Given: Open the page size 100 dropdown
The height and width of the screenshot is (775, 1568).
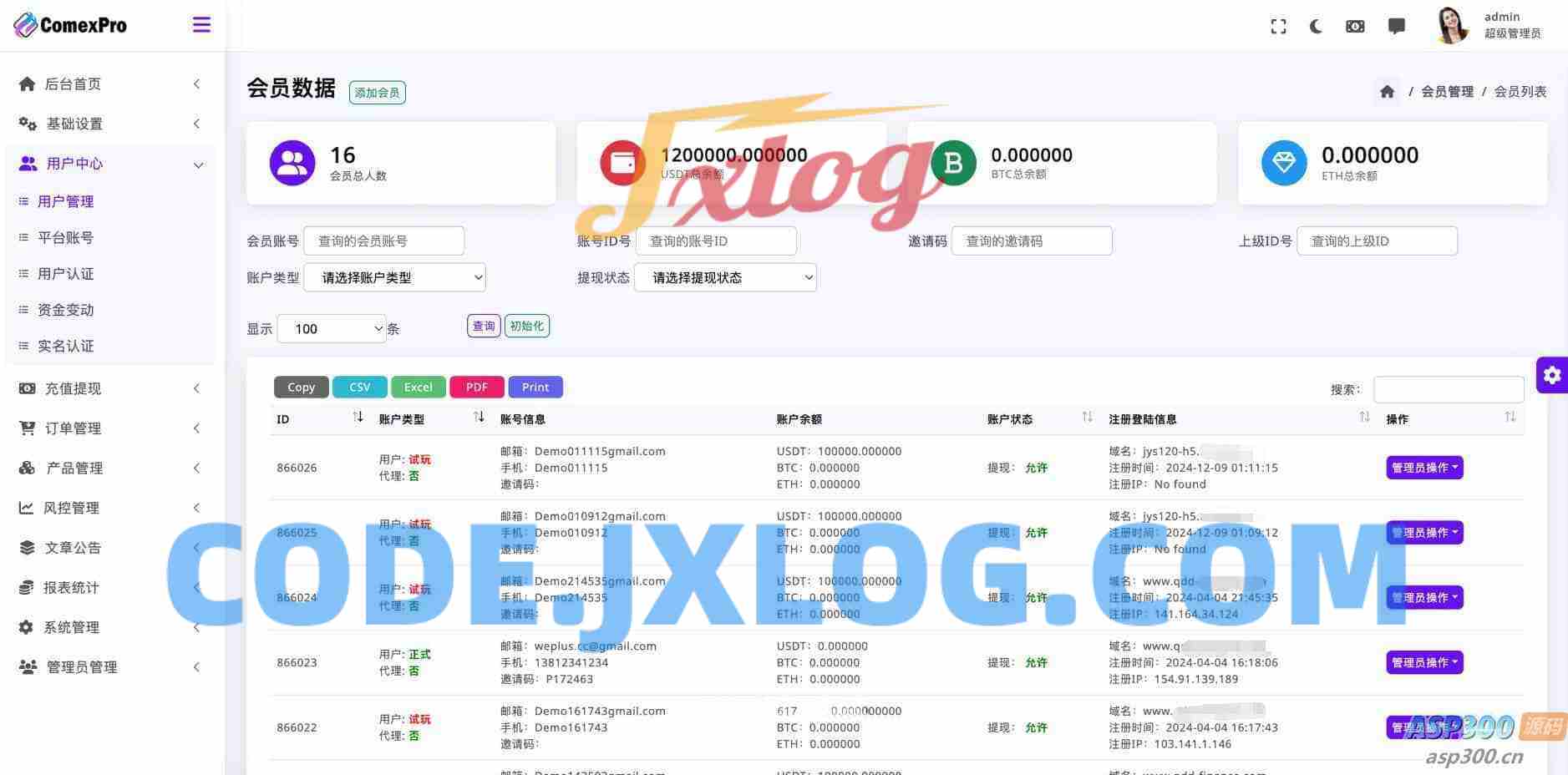Looking at the screenshot, I should pos(332,328).
